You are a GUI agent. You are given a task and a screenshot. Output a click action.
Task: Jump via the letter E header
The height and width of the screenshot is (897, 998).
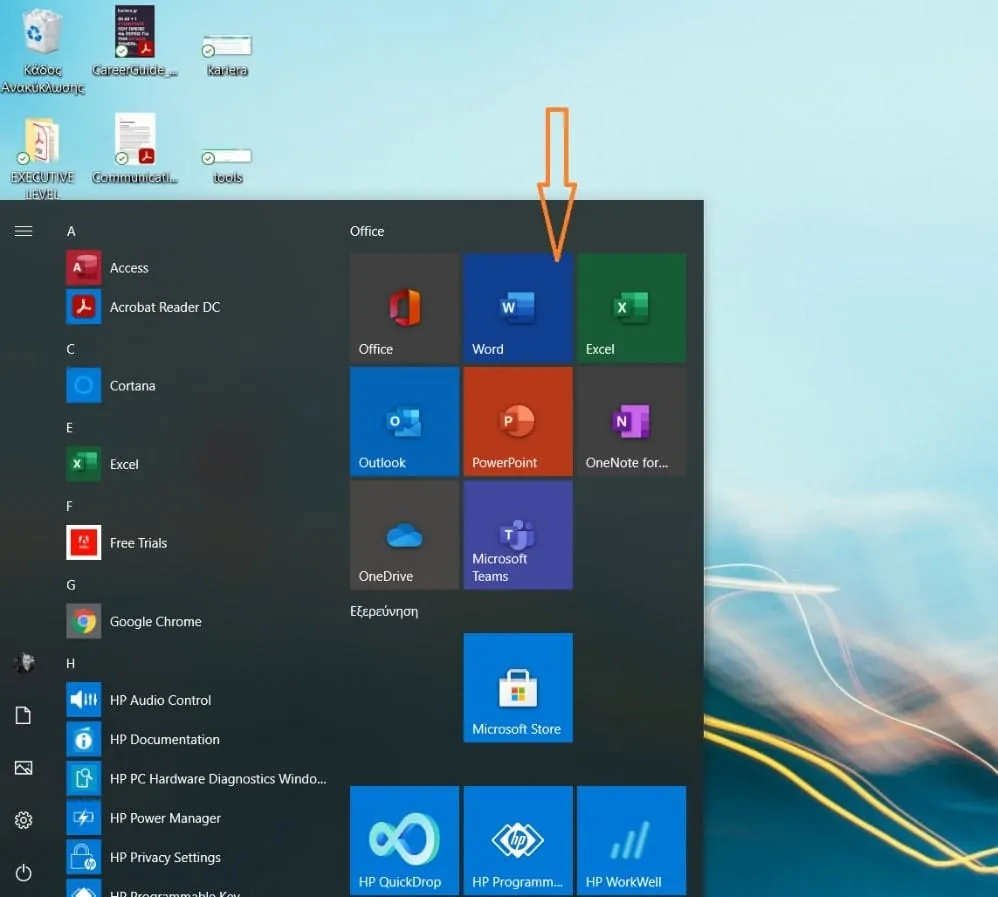(x=69, y=428)
